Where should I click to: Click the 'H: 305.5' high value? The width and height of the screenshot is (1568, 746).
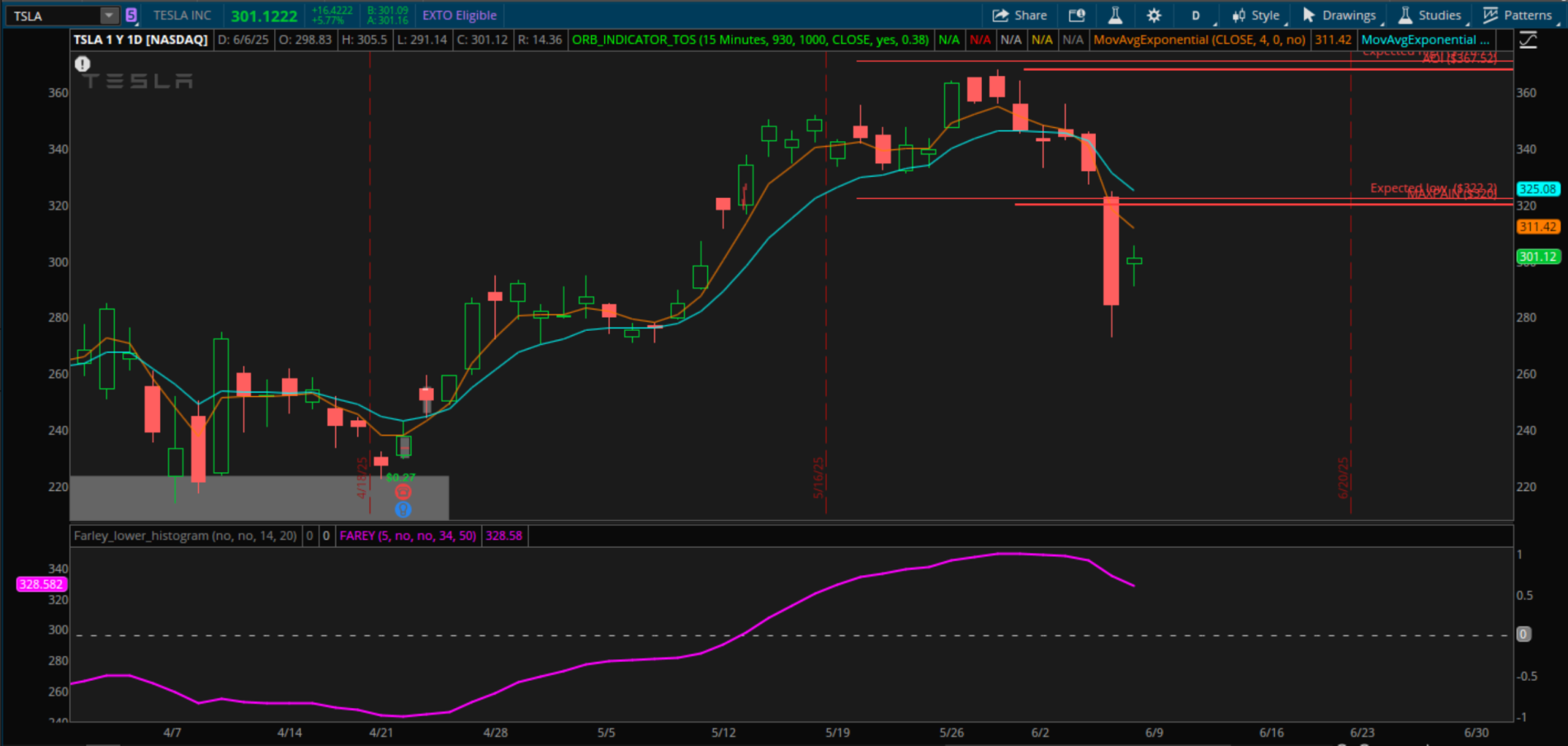click(x=364, y=40)
